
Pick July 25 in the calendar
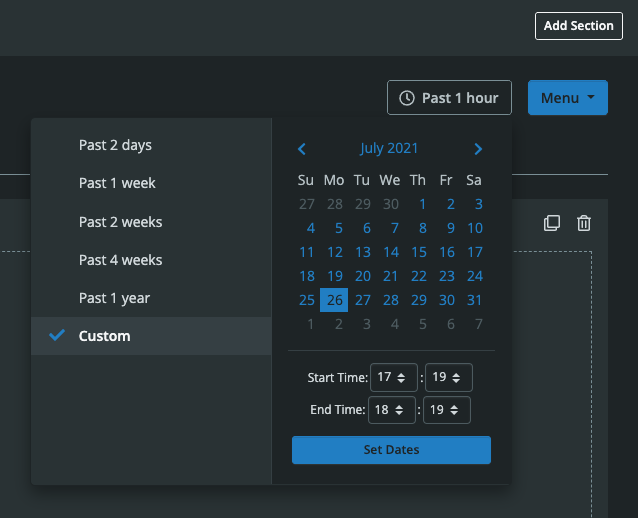tap(307, 300)
